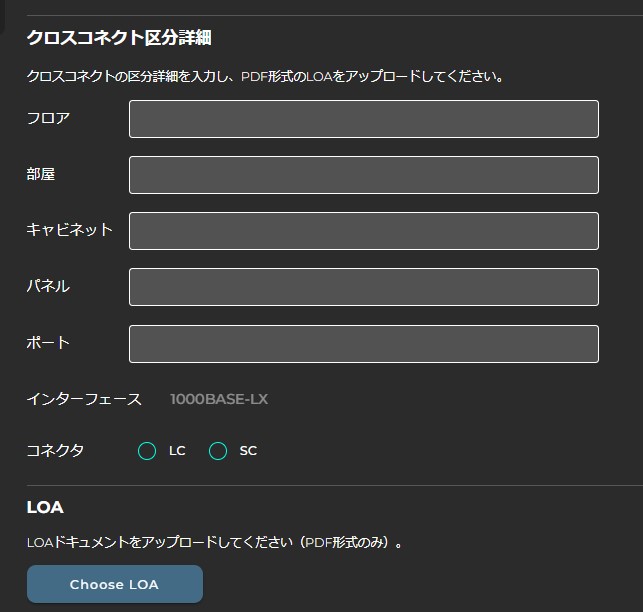
Task: Click the フロア field label
Action: [x=48, y=119]
